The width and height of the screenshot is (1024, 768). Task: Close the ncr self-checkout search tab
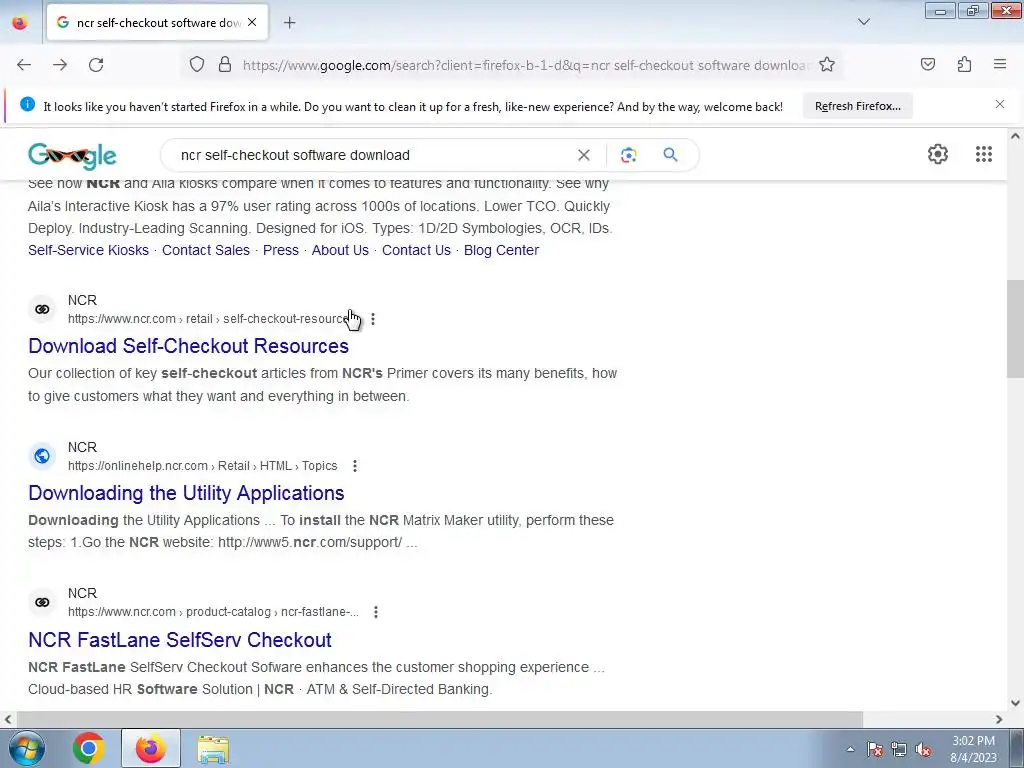tap(252, 22)
